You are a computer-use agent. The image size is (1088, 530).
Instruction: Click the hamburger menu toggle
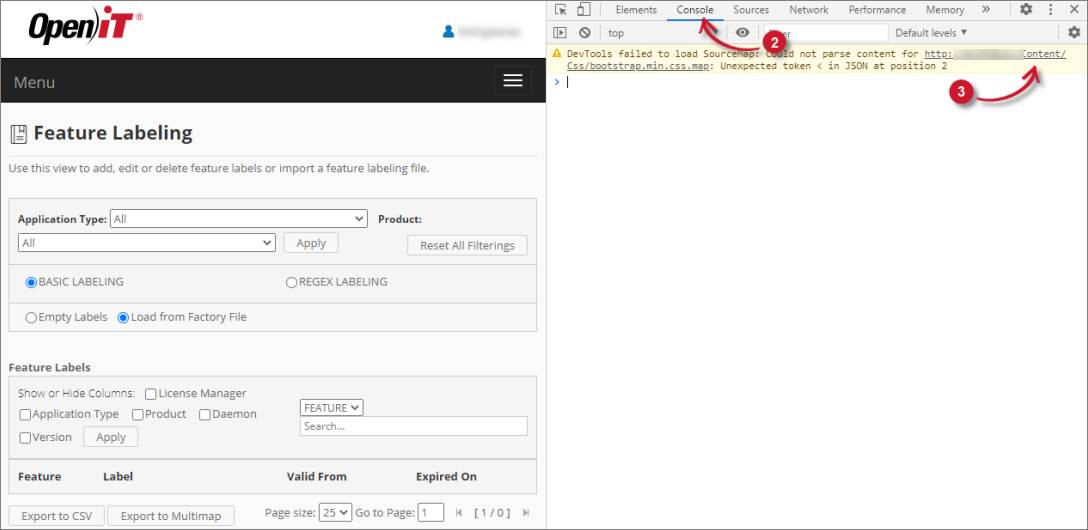513,81
